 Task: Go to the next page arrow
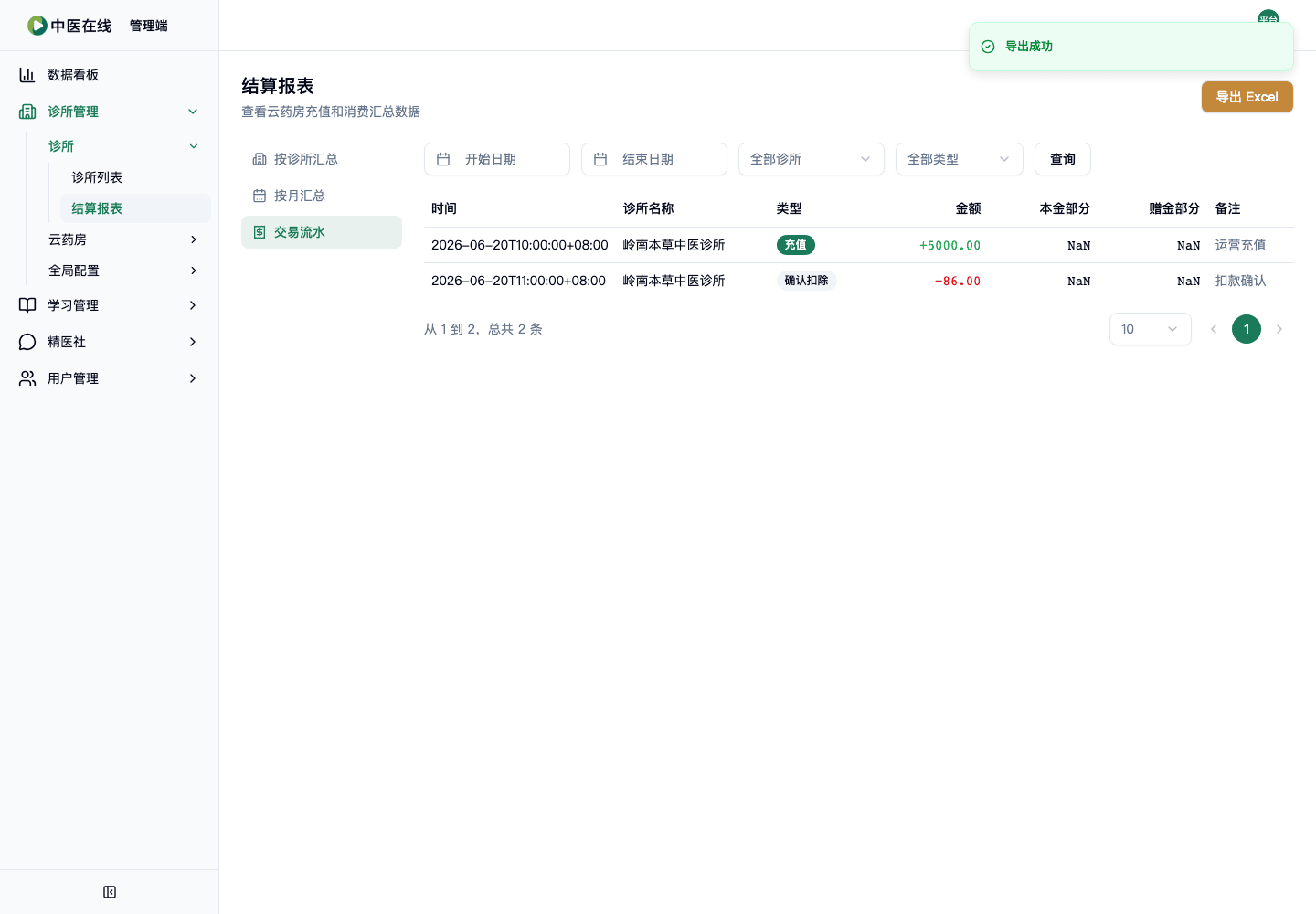[x=1279, y=329]
